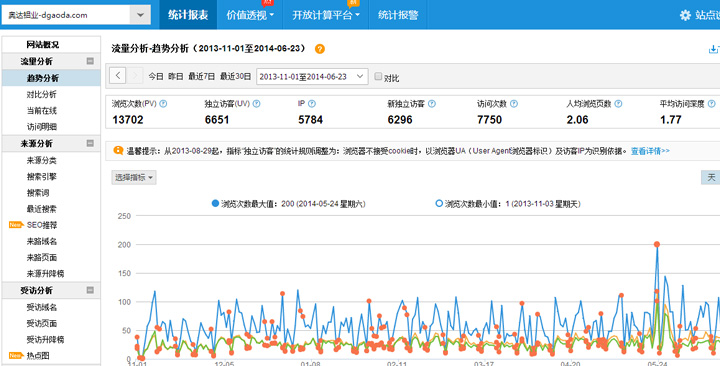Click the help icon next to 访问次数

coord(514,104)
